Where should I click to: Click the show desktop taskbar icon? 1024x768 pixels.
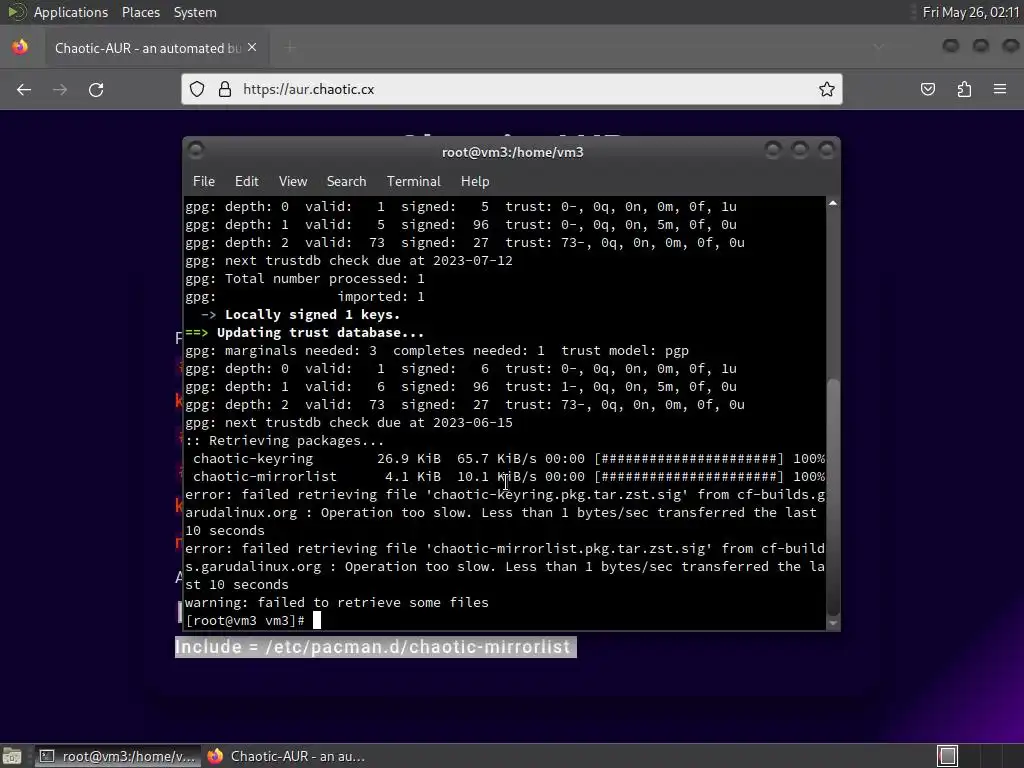click(x=12, y=756)
